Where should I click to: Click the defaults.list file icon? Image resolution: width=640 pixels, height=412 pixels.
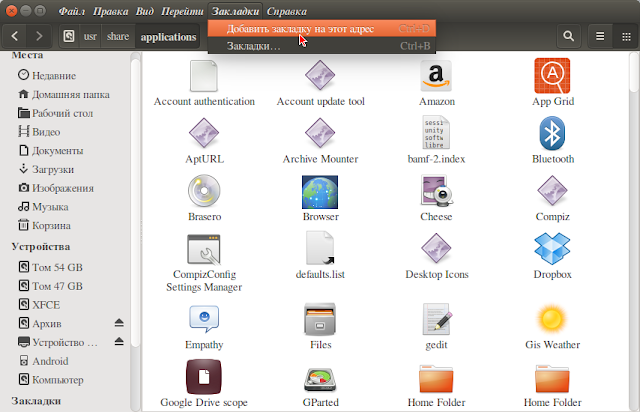click(320, 248)
